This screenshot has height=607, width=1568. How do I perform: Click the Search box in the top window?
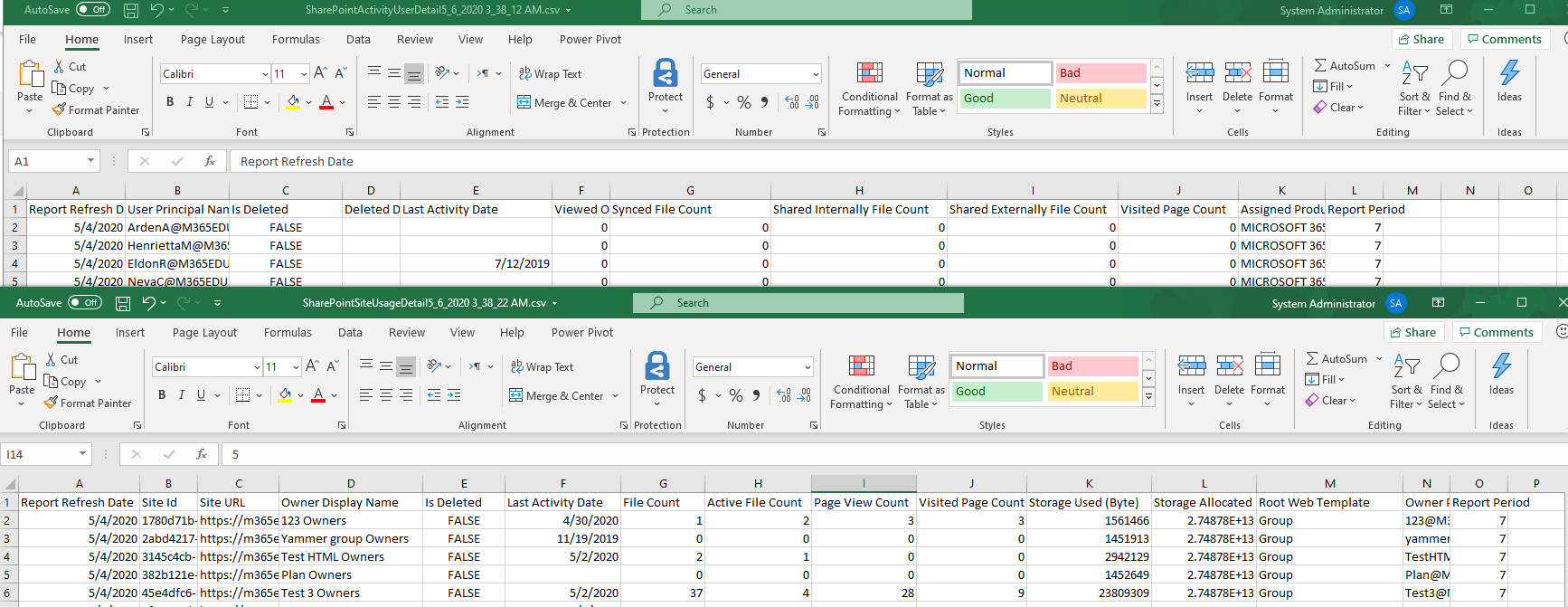807,10
